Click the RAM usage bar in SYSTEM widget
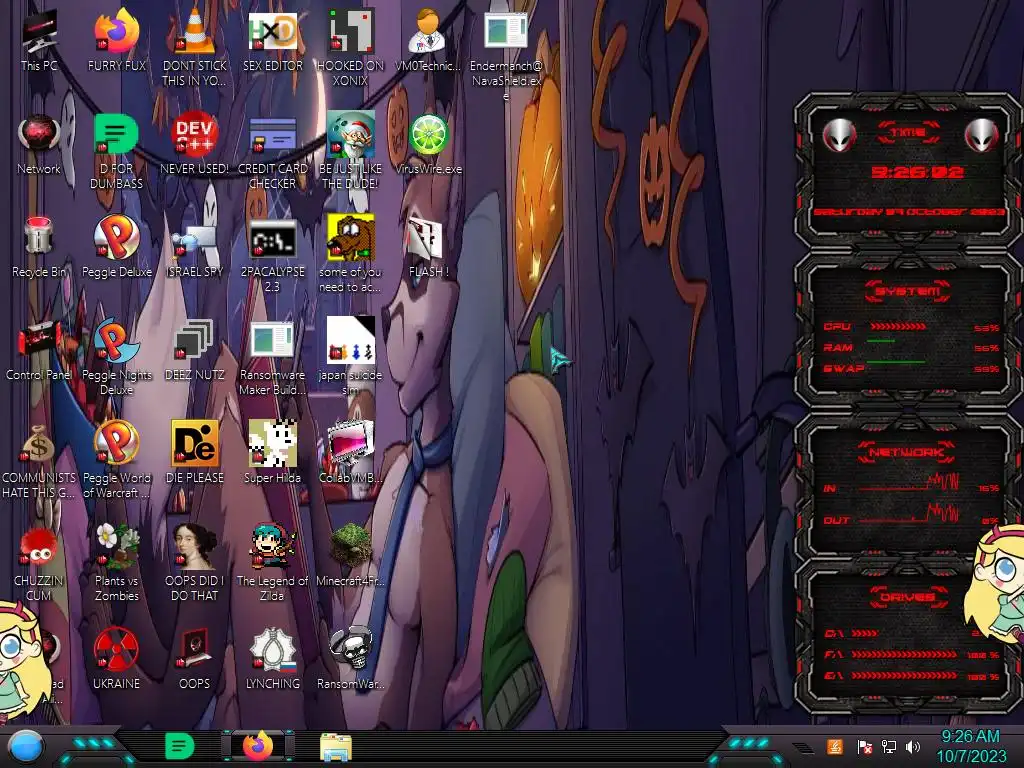The width and height of the screenshot is (1024, 768). point(881,341)
